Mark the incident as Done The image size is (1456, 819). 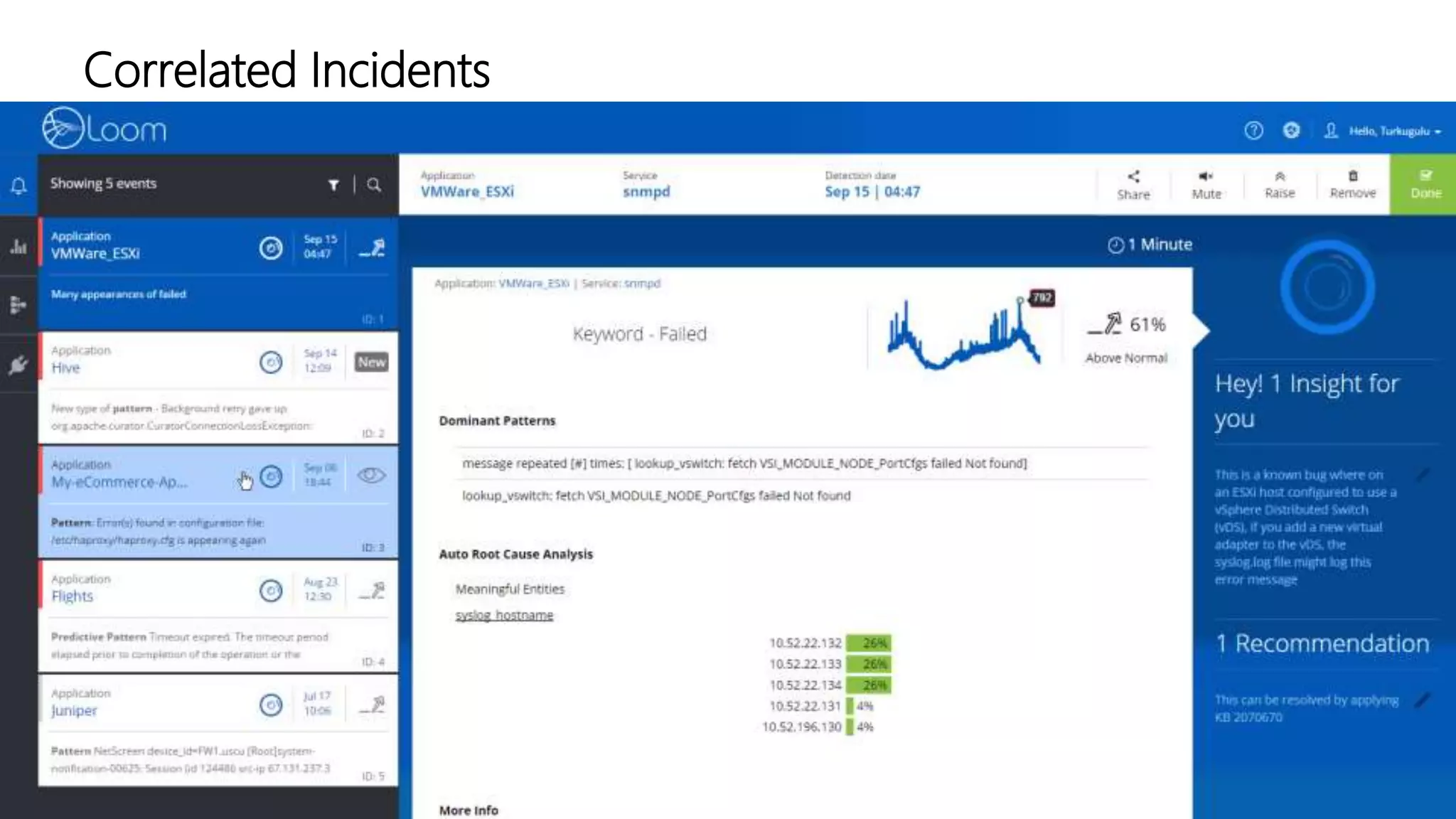tap(1423, 185)
